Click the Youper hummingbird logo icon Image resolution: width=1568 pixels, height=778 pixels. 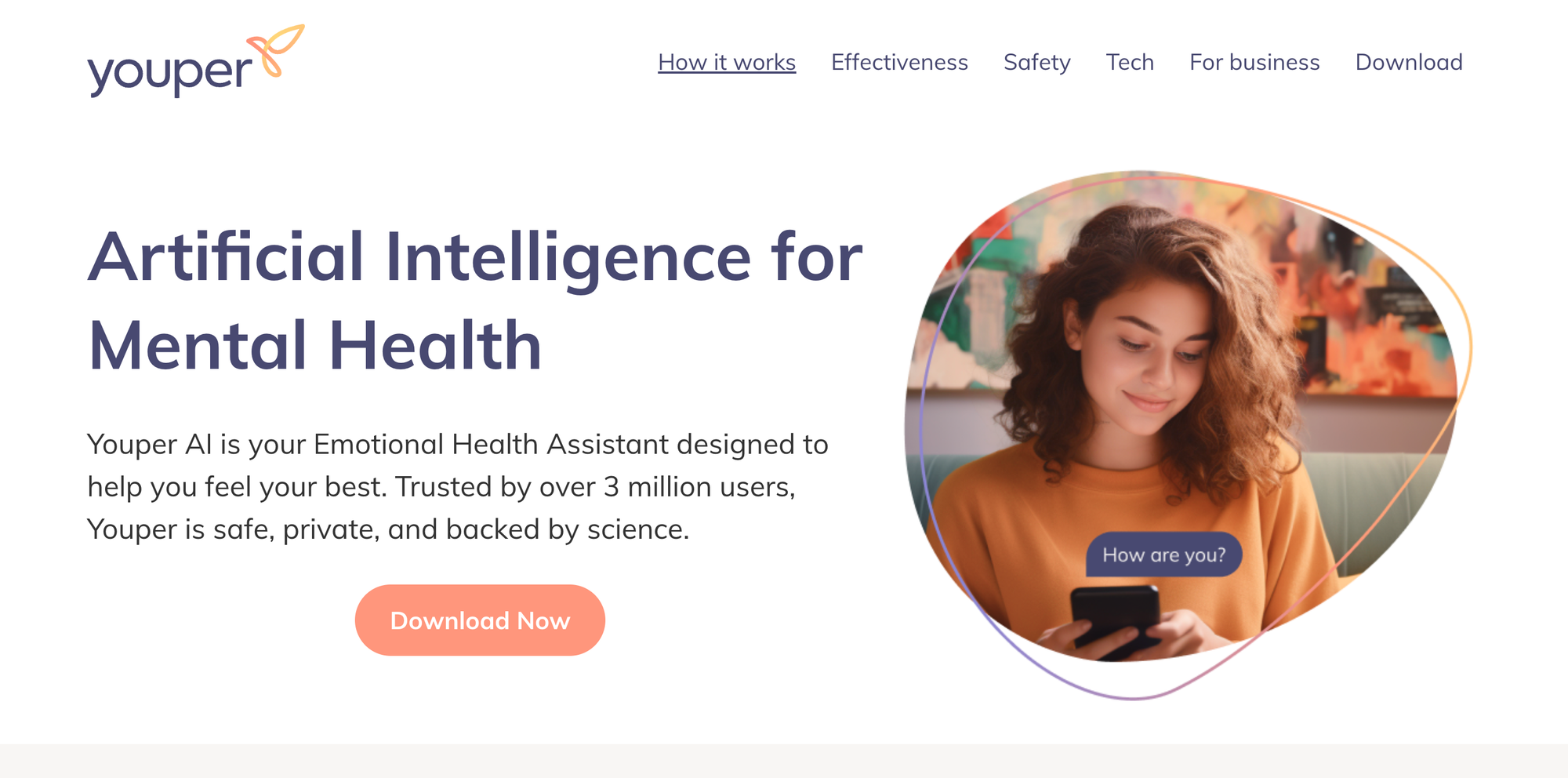(275, 50)
